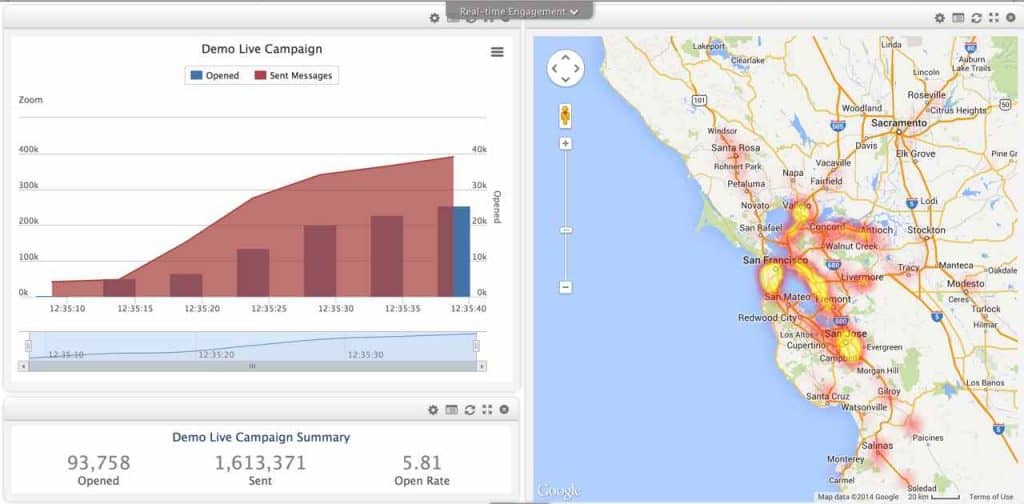Click the Opened bar at 12:35:15
The height and width of the screenshot is (504, 1024).
click(x=120, y=288)
